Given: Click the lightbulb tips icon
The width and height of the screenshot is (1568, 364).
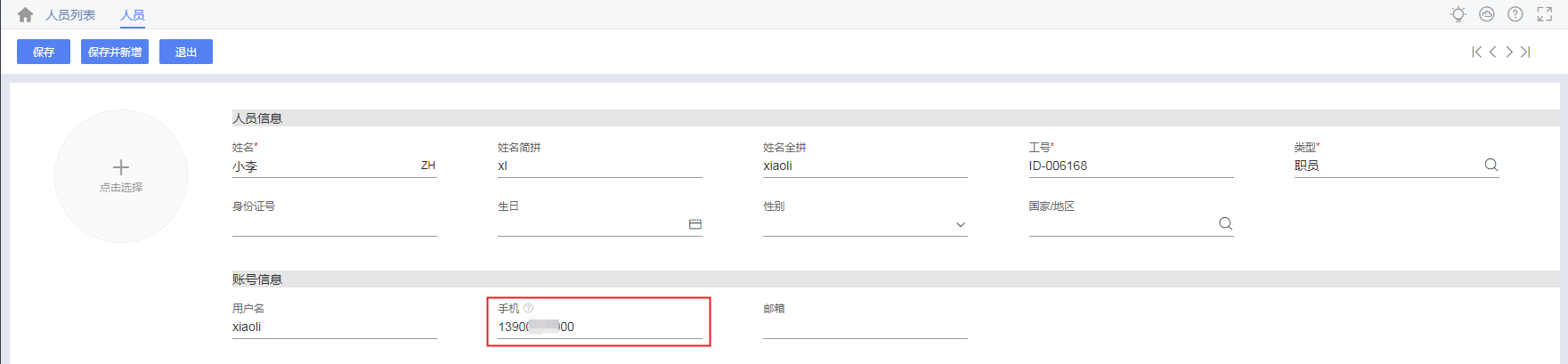Looking at the screenshot, I should point(1458,14).
